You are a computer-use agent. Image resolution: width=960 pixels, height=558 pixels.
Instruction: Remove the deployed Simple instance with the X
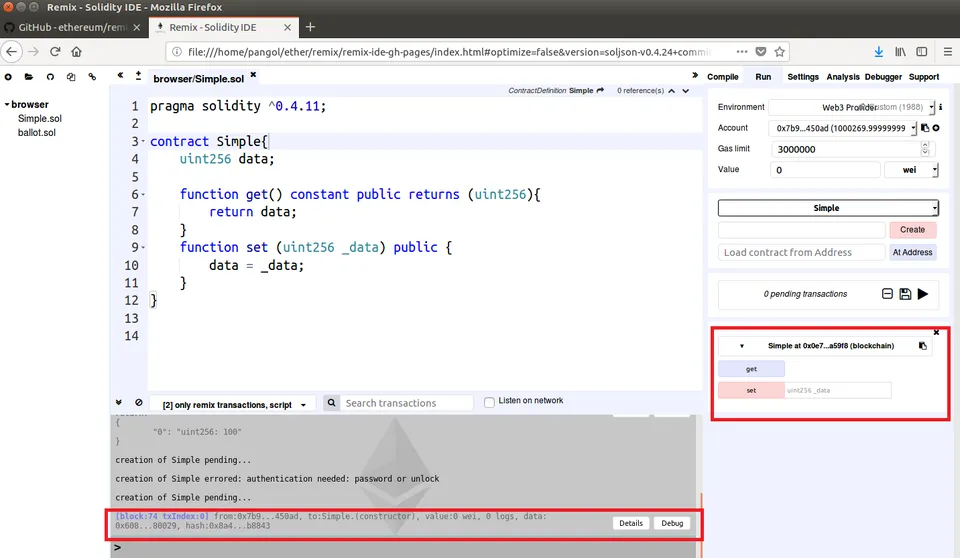pyautogui.click(x=936, y=333)
